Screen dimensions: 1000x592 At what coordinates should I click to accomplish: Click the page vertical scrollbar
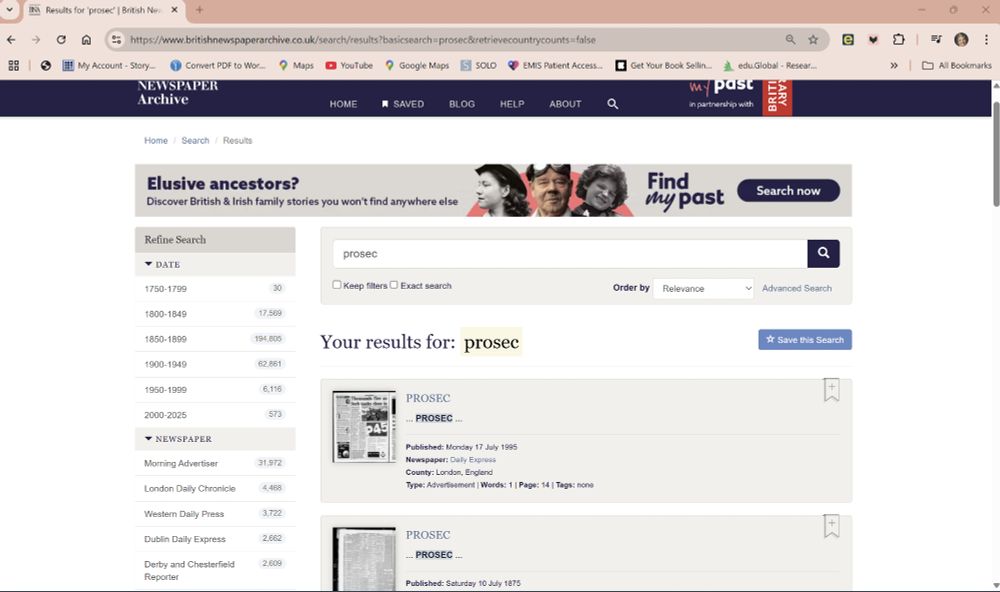(x=996, y=153)
